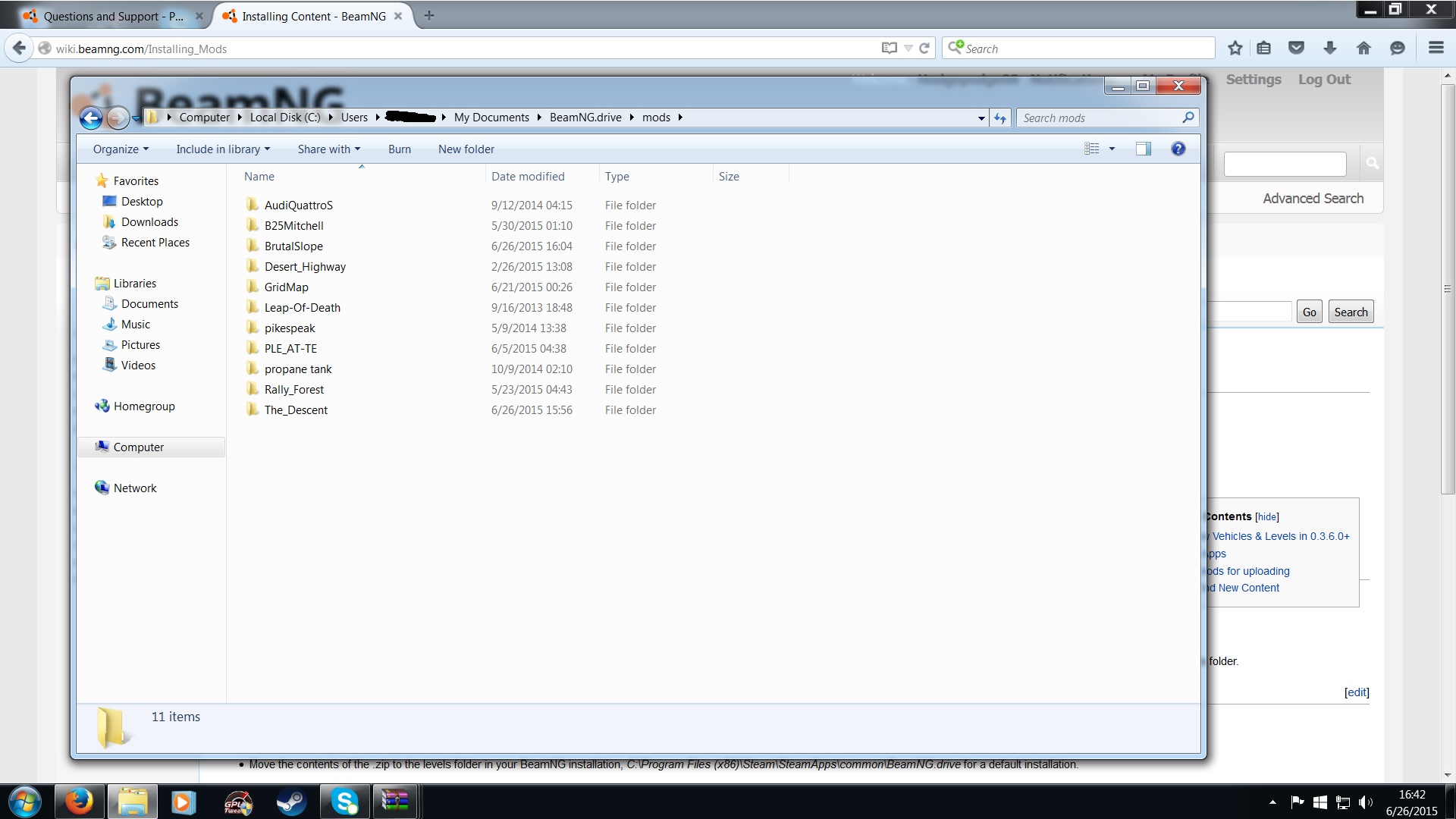
Task: Click Firefox's back button
Action: pos(19,49)
